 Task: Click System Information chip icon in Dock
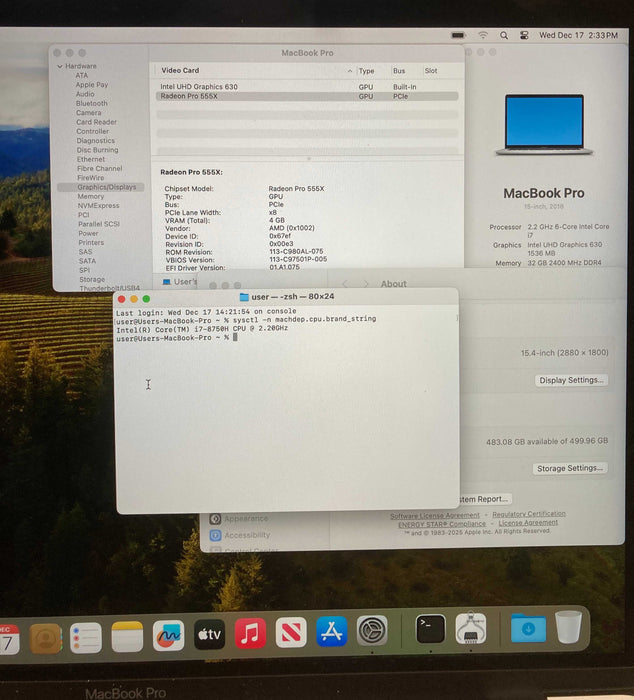pos(471,628)
